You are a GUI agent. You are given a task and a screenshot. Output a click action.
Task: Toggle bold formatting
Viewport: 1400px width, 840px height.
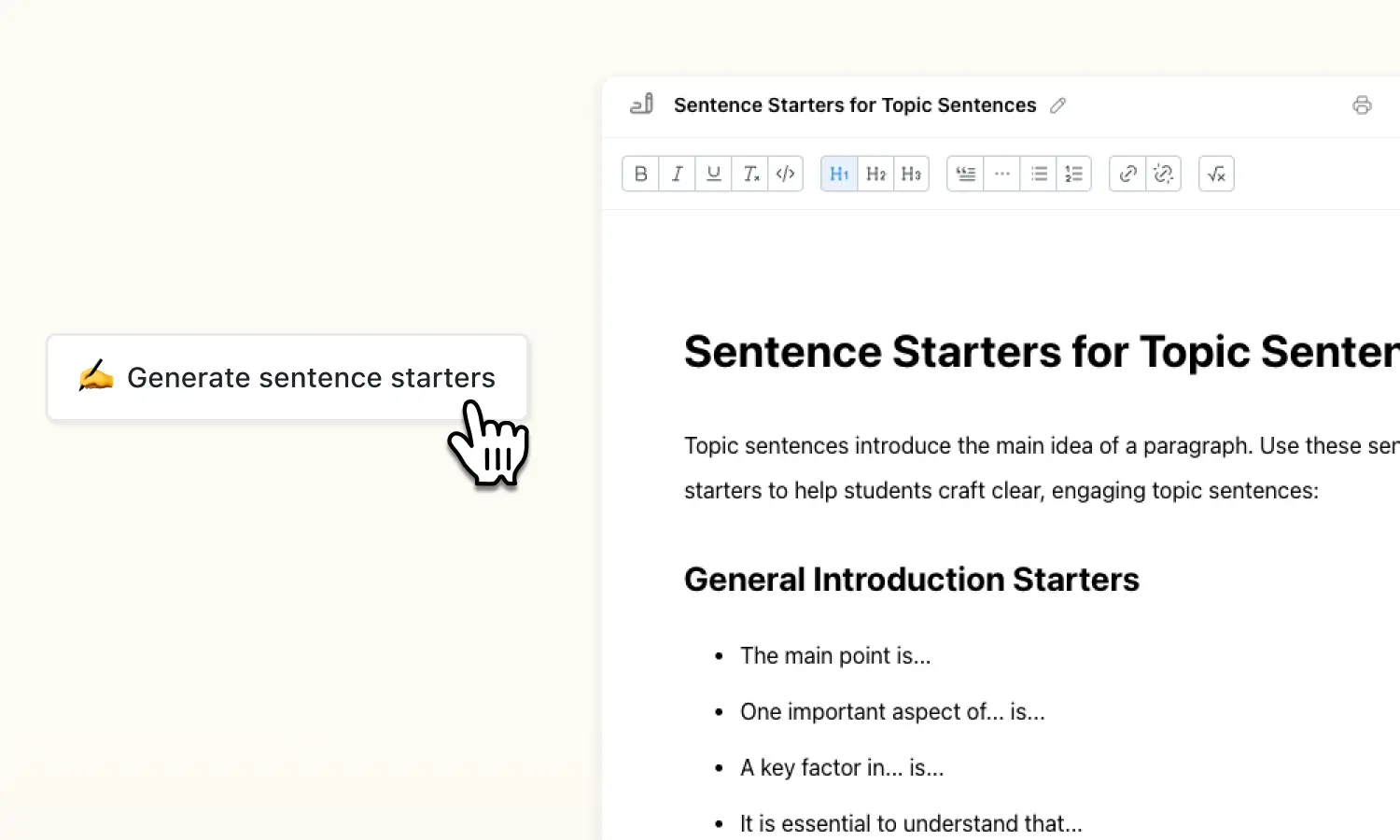(x=640, y=174)
